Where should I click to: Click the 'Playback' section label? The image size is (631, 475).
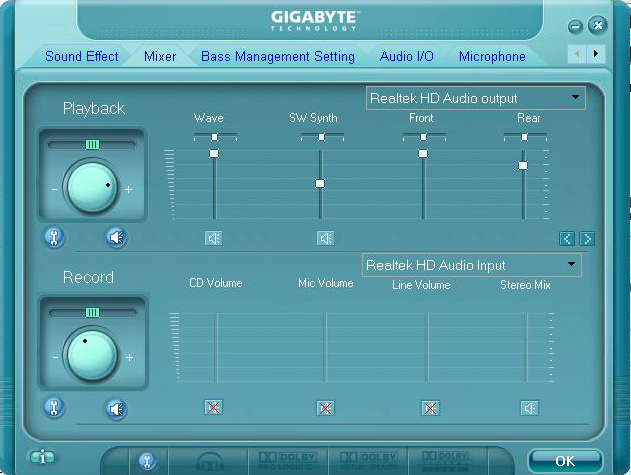click(x=94, y=109)
